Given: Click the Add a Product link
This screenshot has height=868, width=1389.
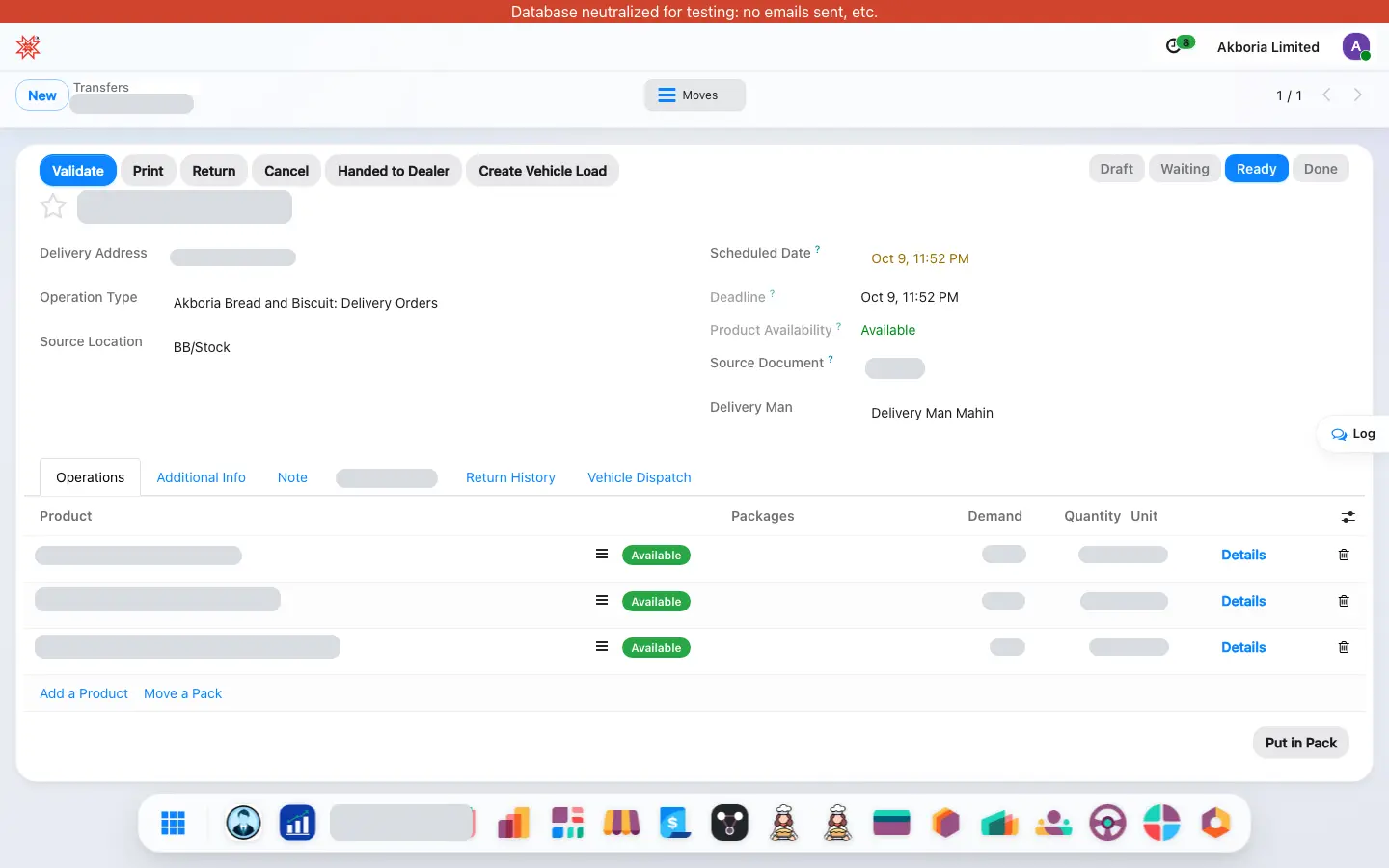Looking at the screenshot, I should click(x=84, y=693).
